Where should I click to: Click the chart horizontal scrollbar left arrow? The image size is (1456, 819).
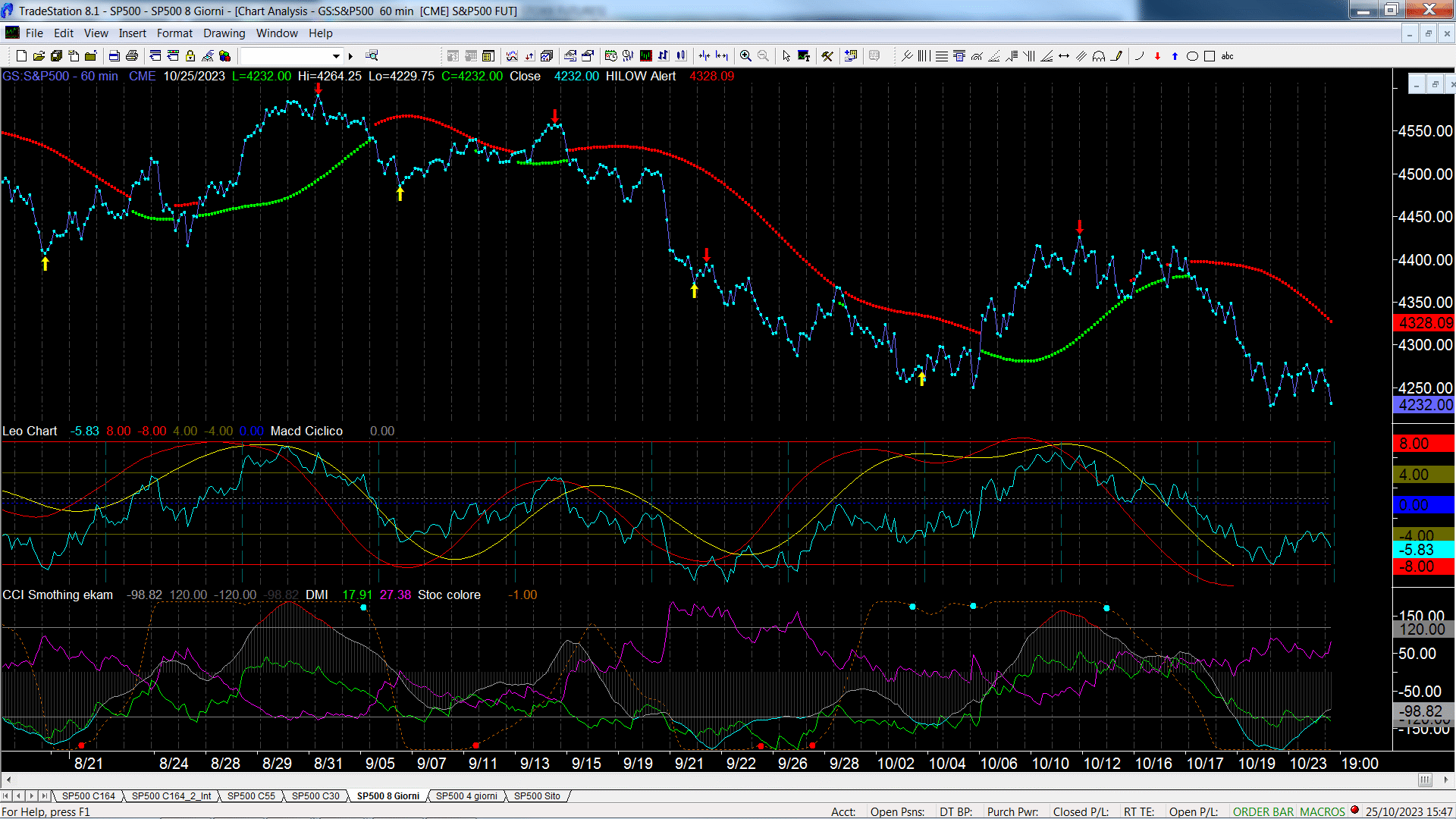(8, 780)
